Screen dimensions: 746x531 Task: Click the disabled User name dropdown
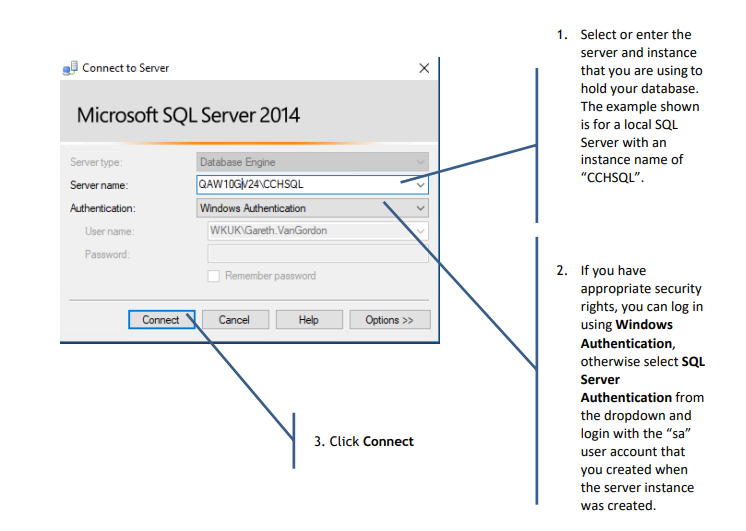(318, 231)
